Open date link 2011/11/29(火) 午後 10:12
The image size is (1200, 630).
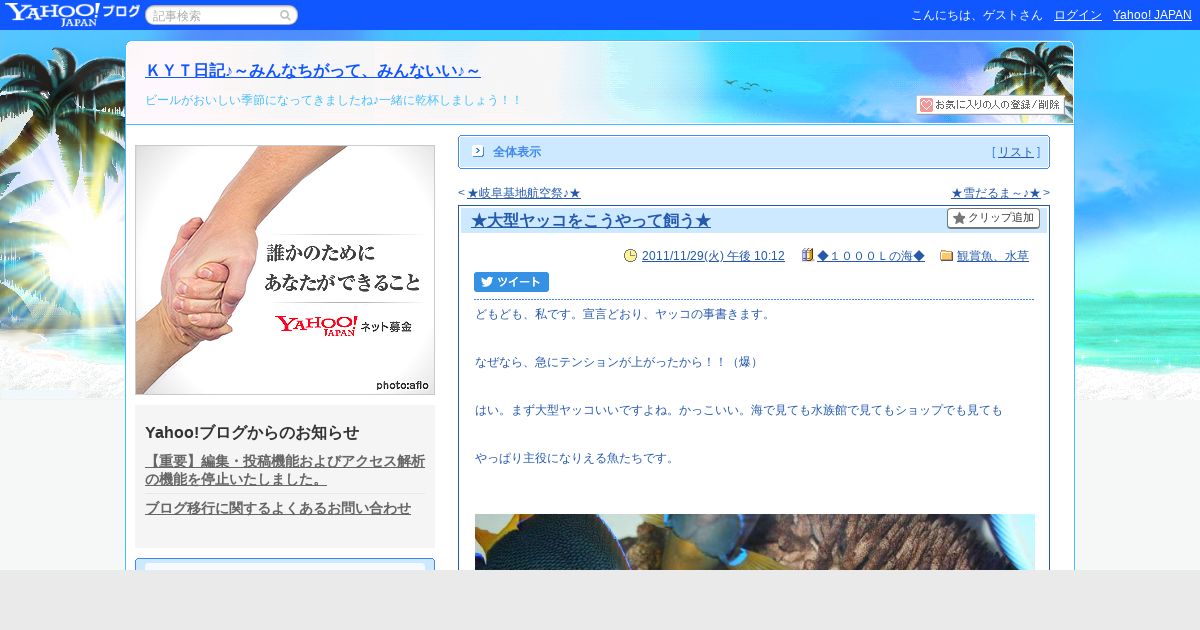pos(713,256)
